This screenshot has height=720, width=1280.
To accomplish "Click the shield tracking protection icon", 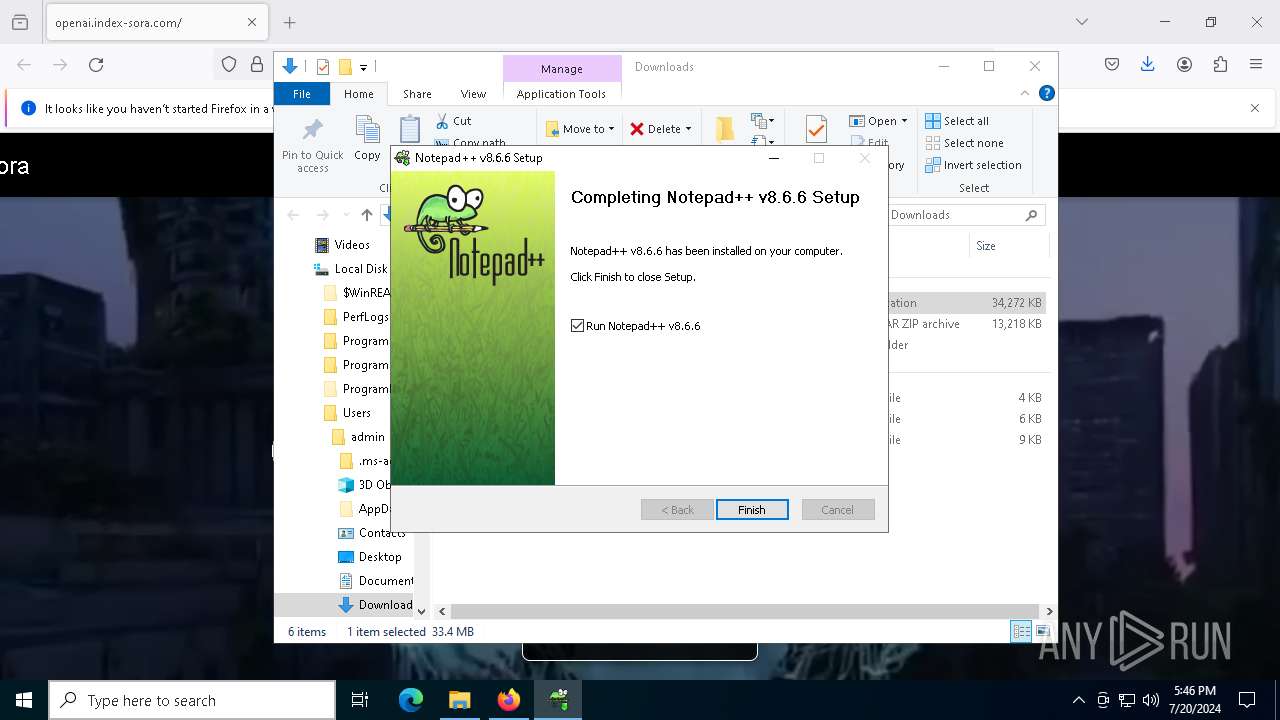I will coord(229,64).
